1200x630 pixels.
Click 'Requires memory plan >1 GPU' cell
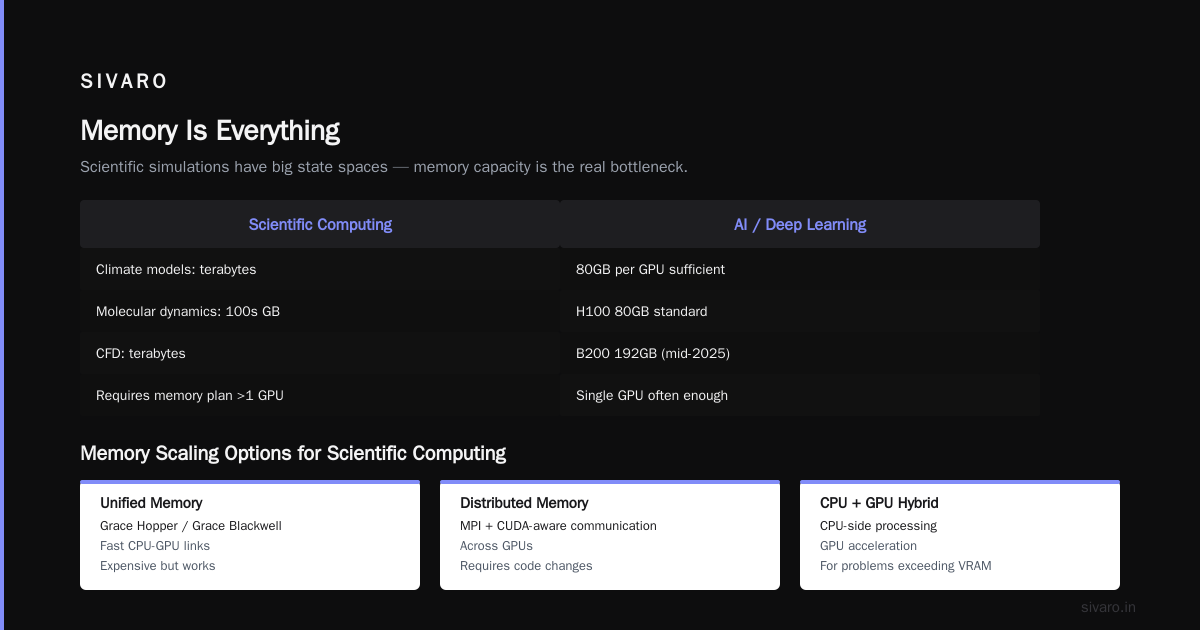pyautogui.click(x=320, y=395)
